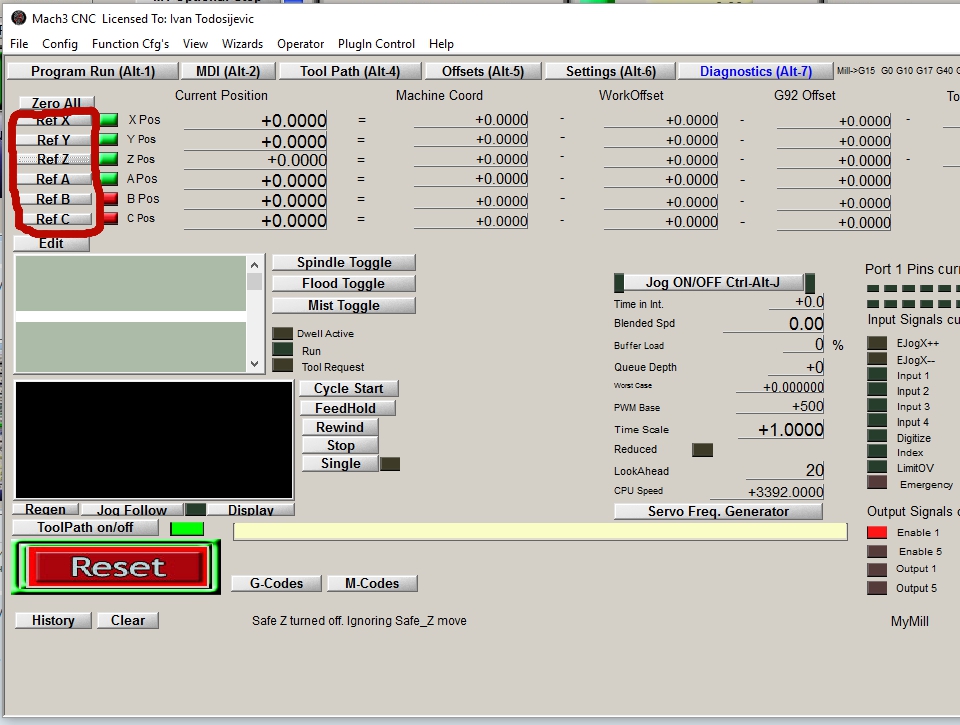Image resolution: width=960 pixels, height=725 pixels.
Task: Click the red Enable 1 output LED
Action: point(877,532)
